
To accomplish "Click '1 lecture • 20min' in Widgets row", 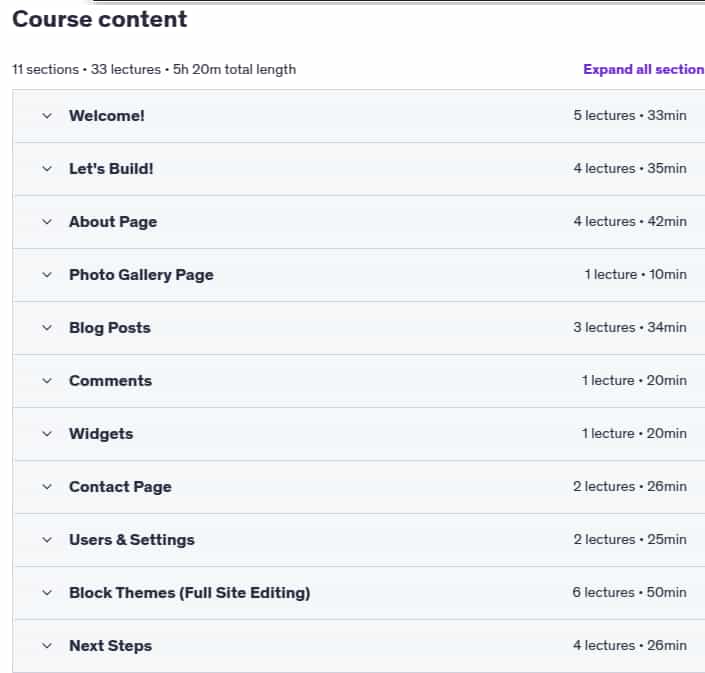I will tap(634, 433).
